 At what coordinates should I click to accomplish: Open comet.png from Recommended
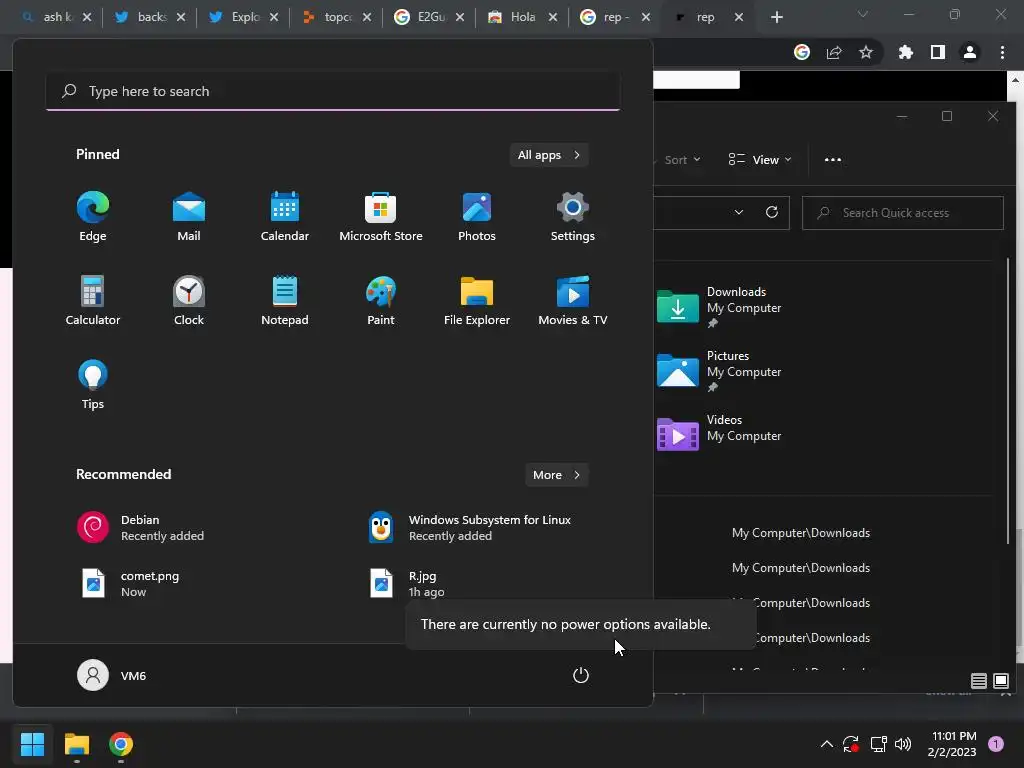click(130, 584)
